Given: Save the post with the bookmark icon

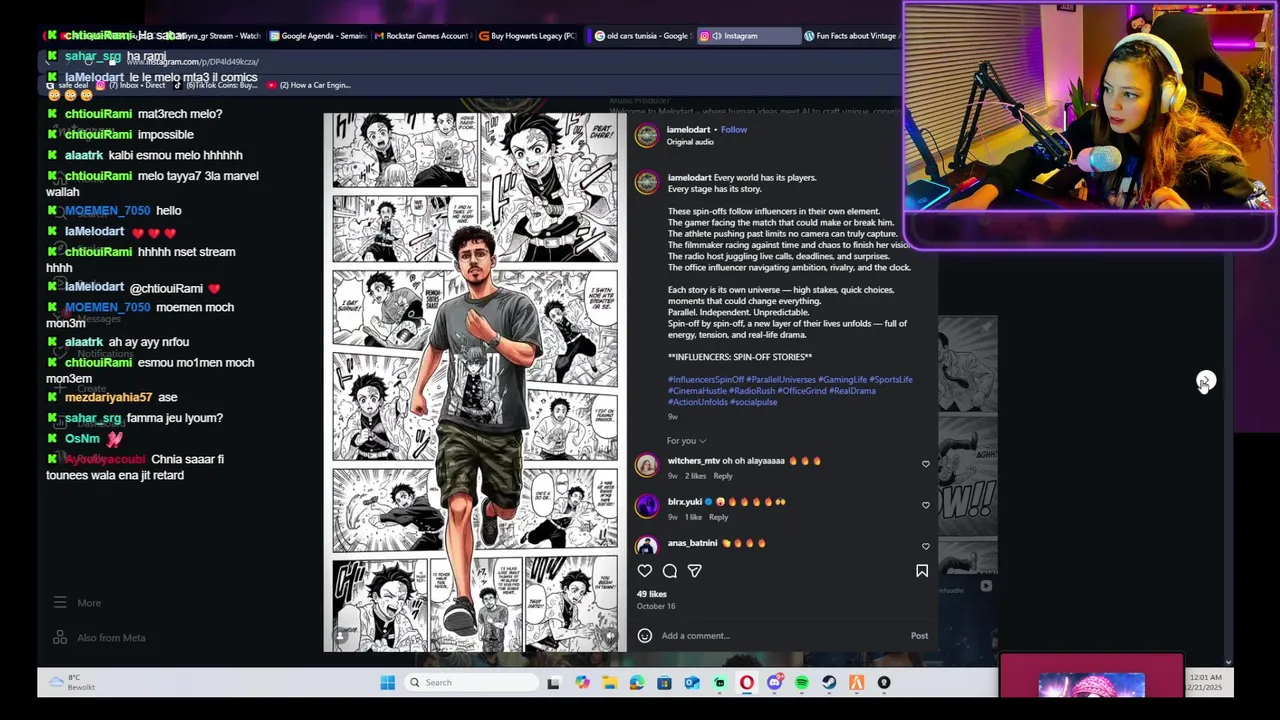Looking at the screenshot, I should (922, 571).
